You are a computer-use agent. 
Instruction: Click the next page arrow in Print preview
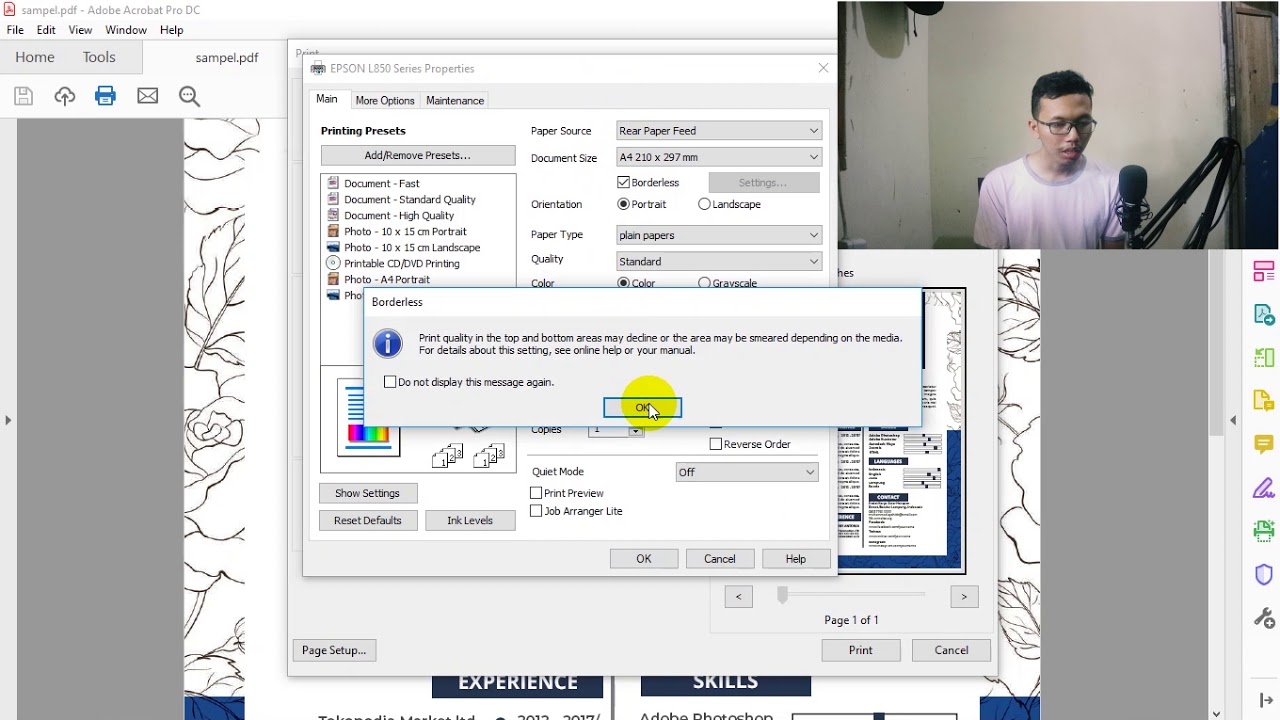tap(964, 596)
